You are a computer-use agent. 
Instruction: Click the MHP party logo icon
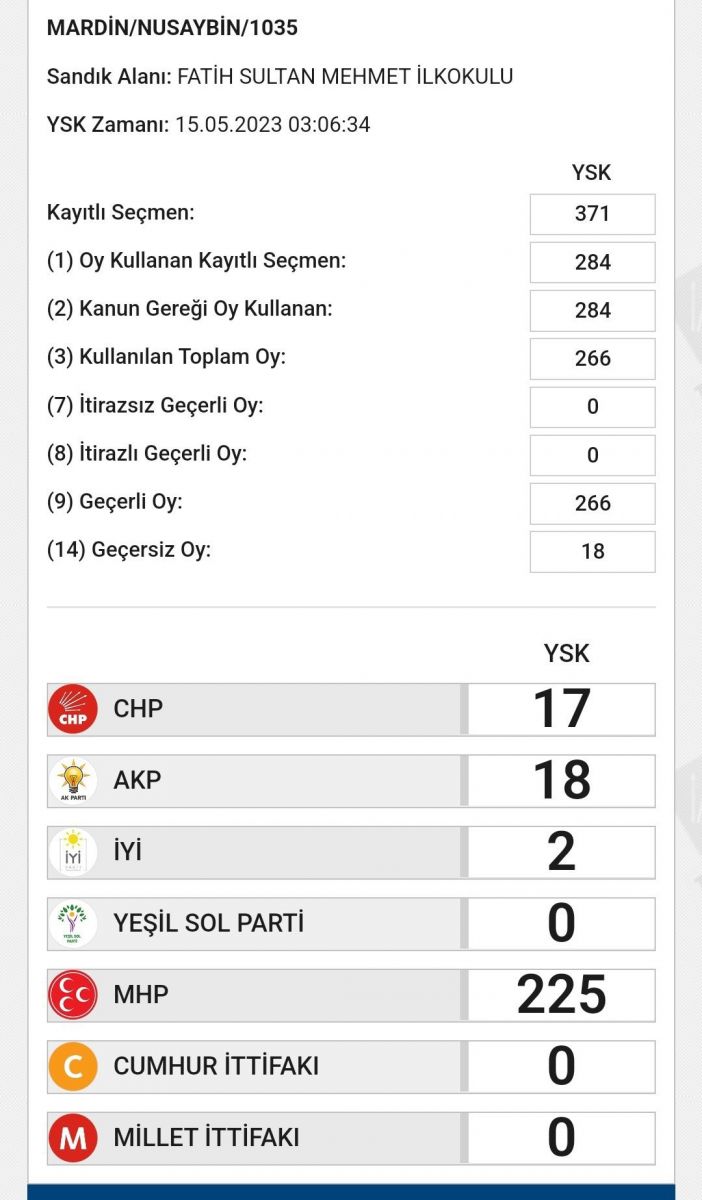tap(73, 995)
